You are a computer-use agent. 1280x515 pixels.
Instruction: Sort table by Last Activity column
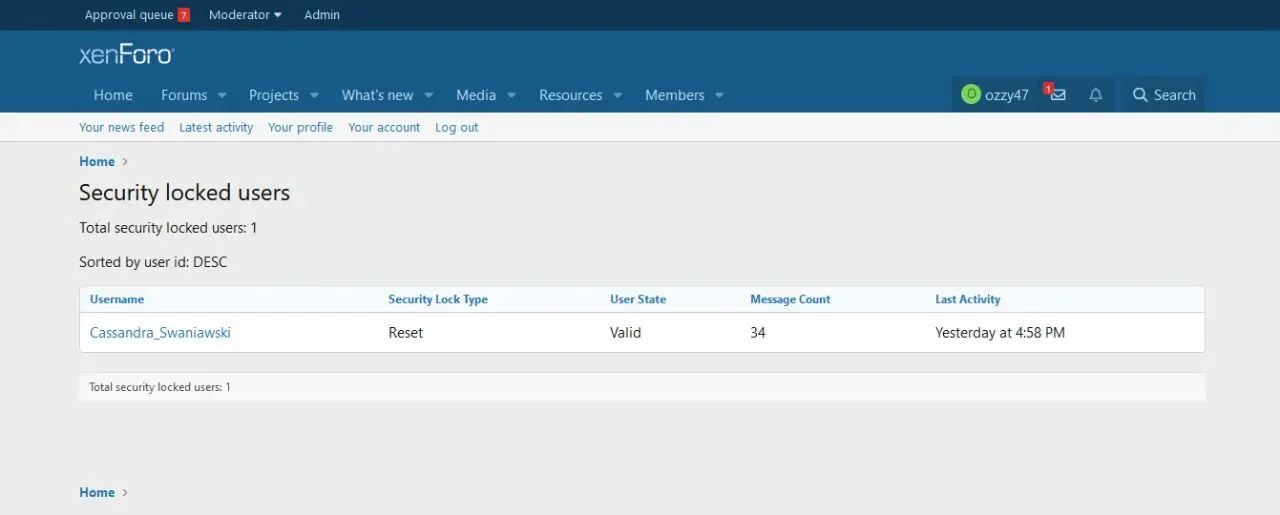(967, 299)
